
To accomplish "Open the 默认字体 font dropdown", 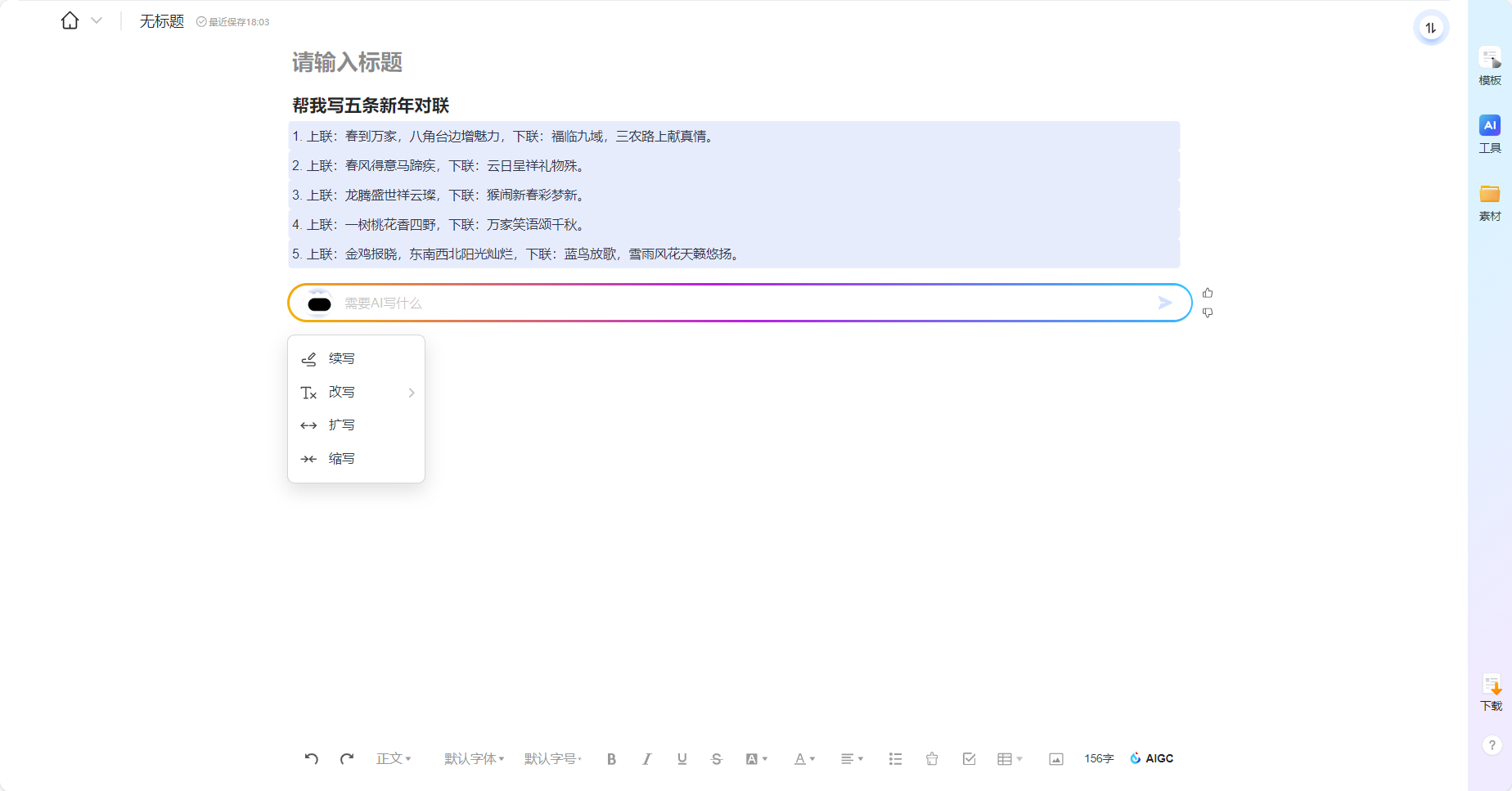I will (472, 758).
